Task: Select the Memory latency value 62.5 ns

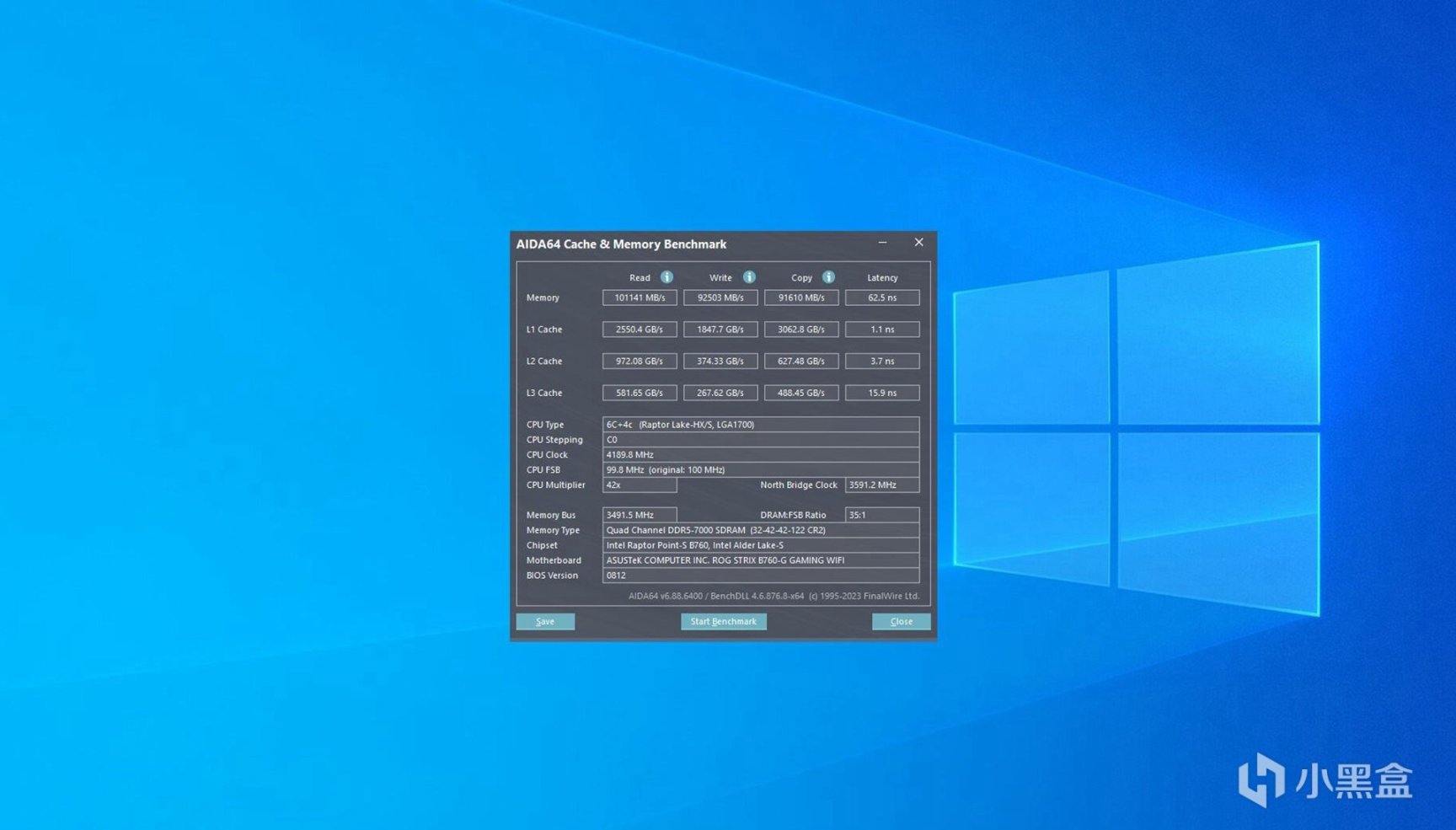Action: coord(882,297)
